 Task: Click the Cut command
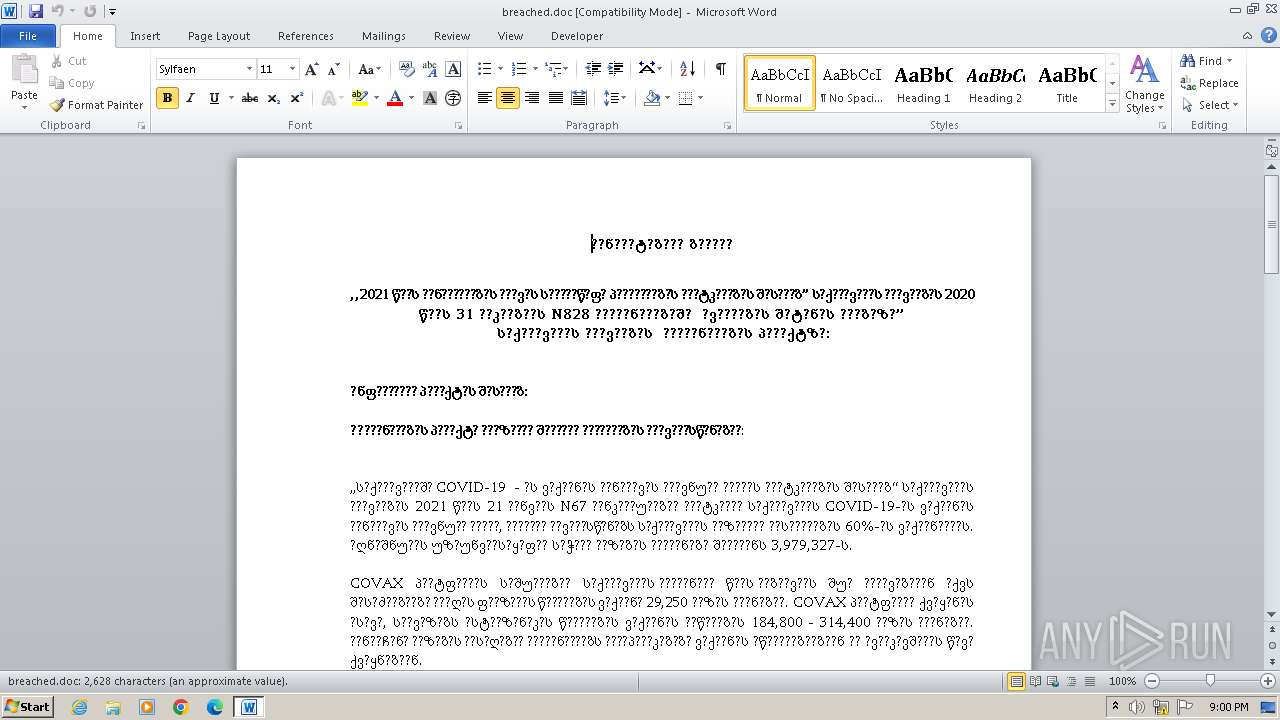point(68,61)
